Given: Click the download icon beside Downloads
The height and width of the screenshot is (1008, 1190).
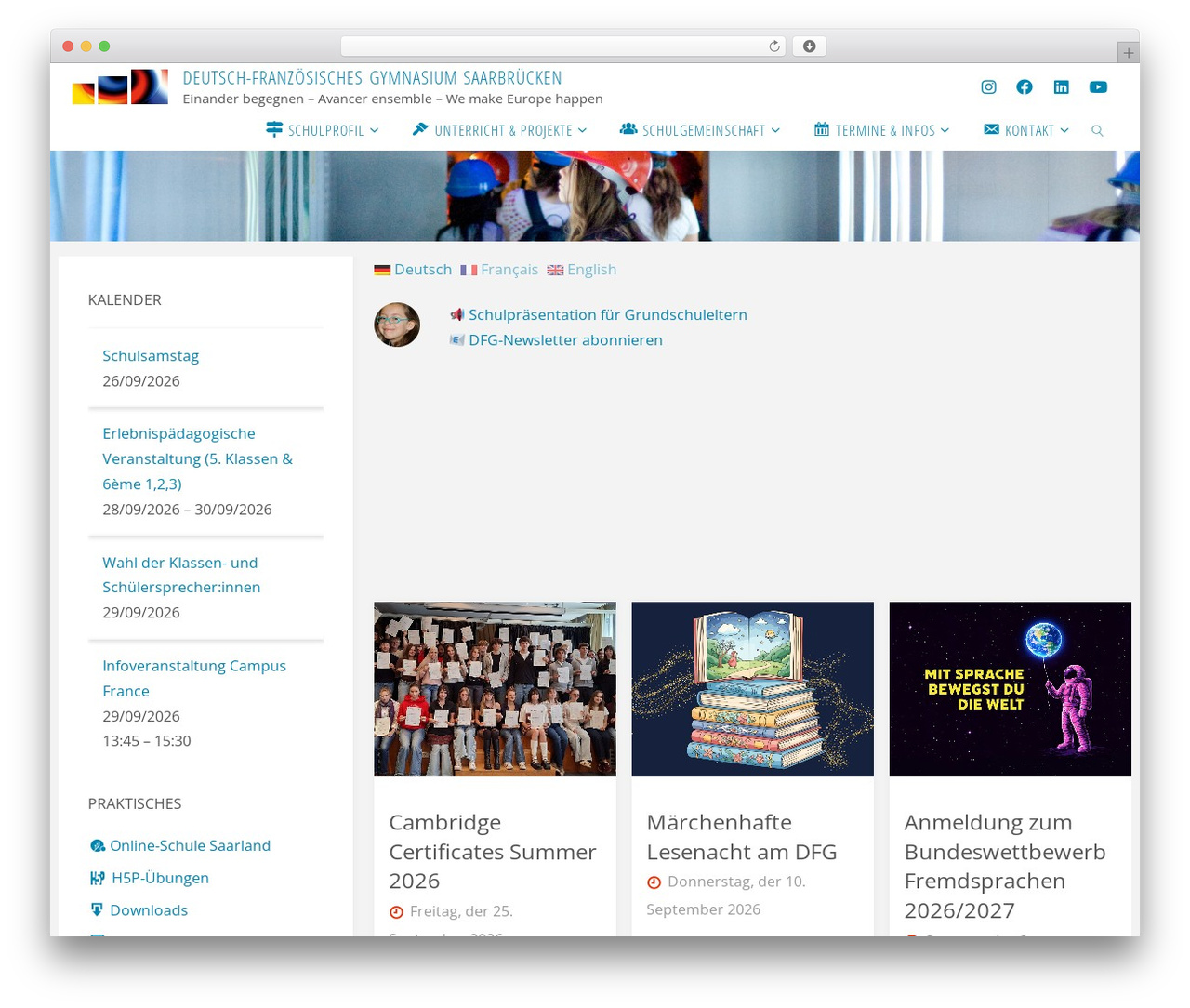Looking at the screenshot, I should point(97,909).
